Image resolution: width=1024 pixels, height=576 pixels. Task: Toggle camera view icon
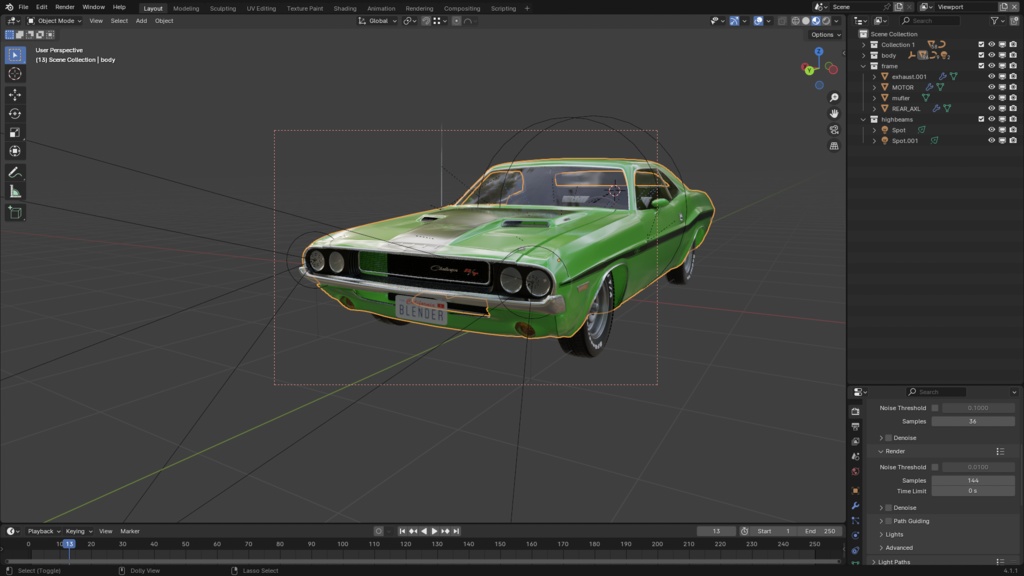click(834, 130)
